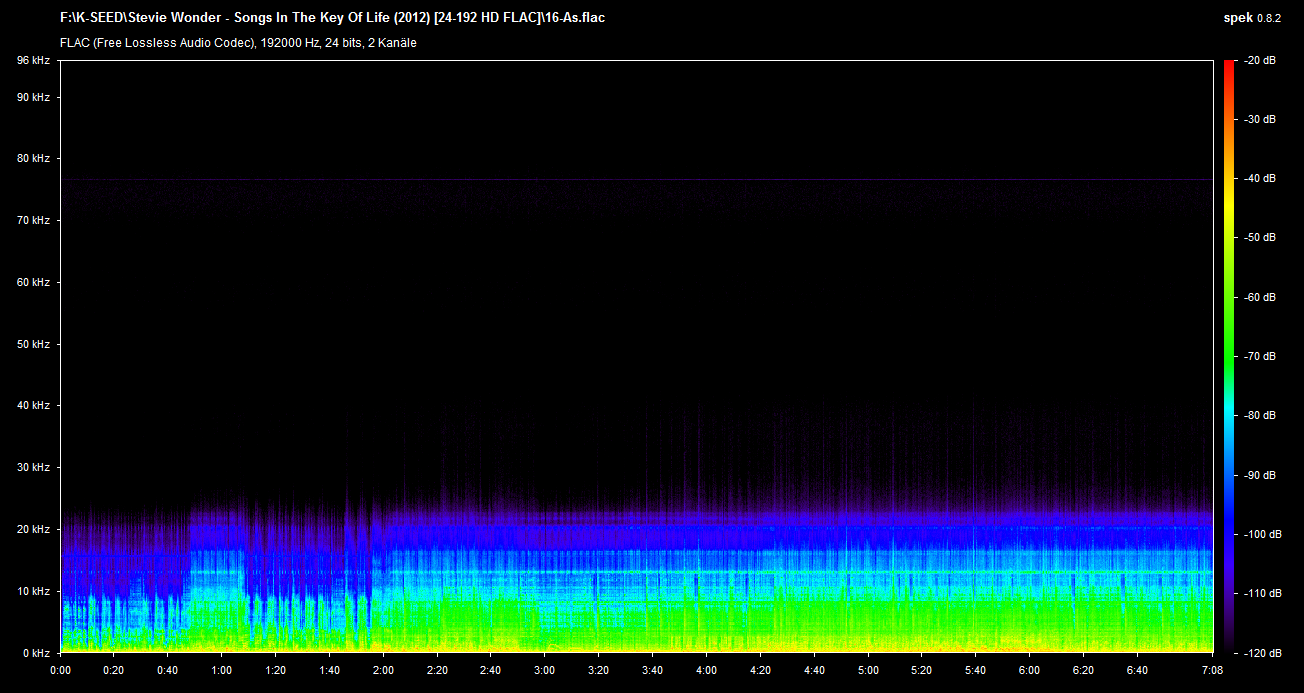Click the 3:00 time axis marker
The image size is (1304, 693).
click(544, 670)
